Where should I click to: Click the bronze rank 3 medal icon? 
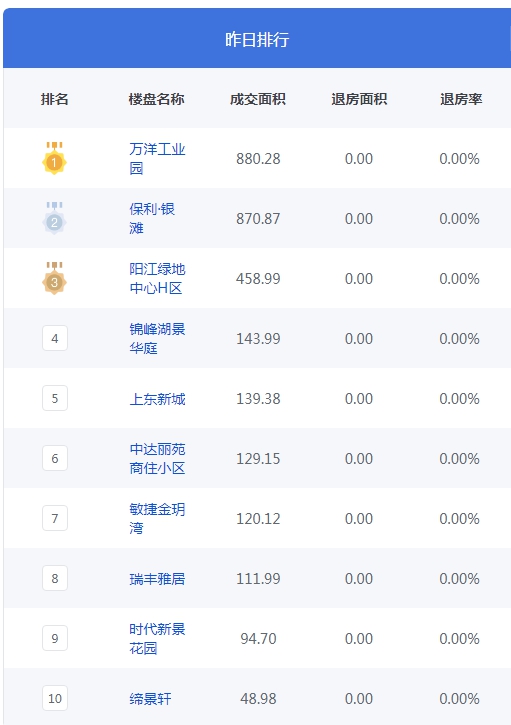tap(55, 278)
